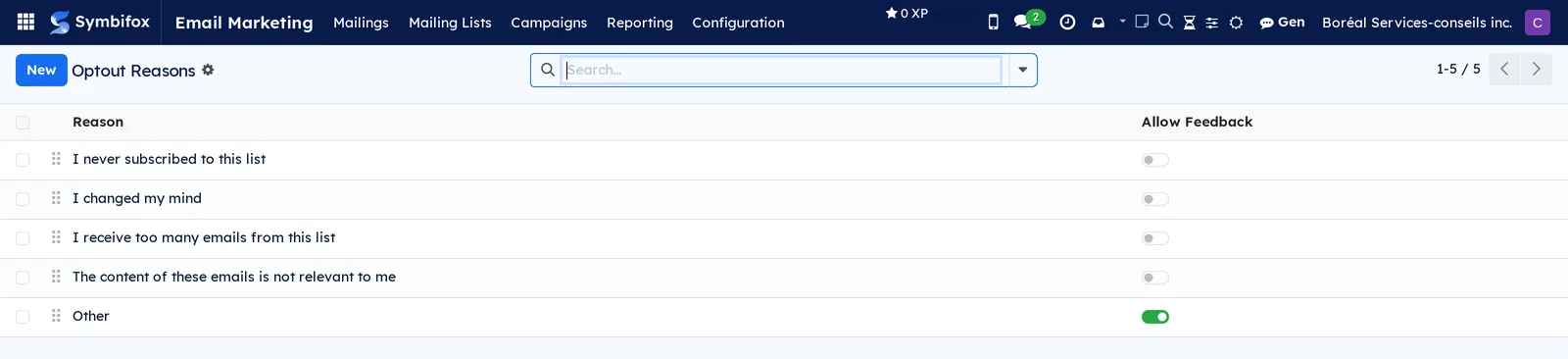Go to previous page arrow
1568x359 pixels.
pos(1504,69)
